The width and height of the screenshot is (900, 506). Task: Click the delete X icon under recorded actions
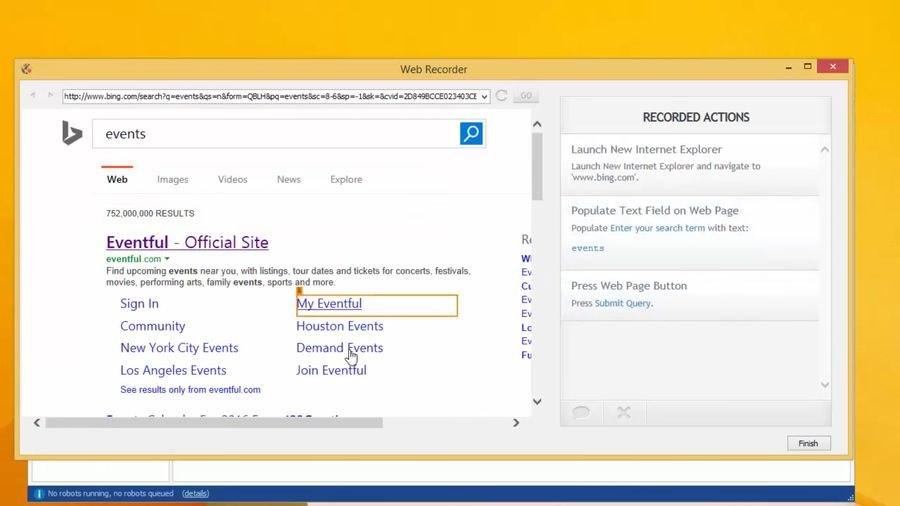coord(624,412)
